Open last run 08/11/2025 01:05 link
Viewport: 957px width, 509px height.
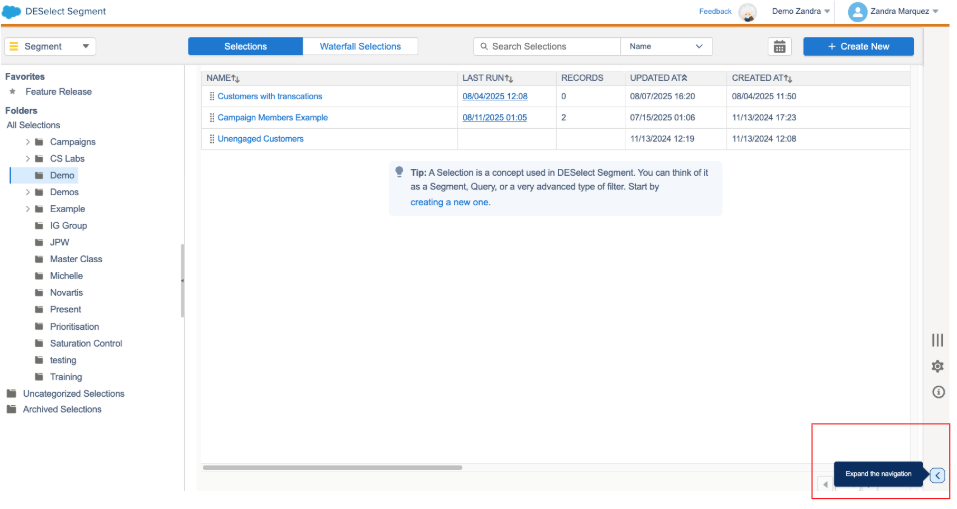pyautogui.click(x=495, y=118)
